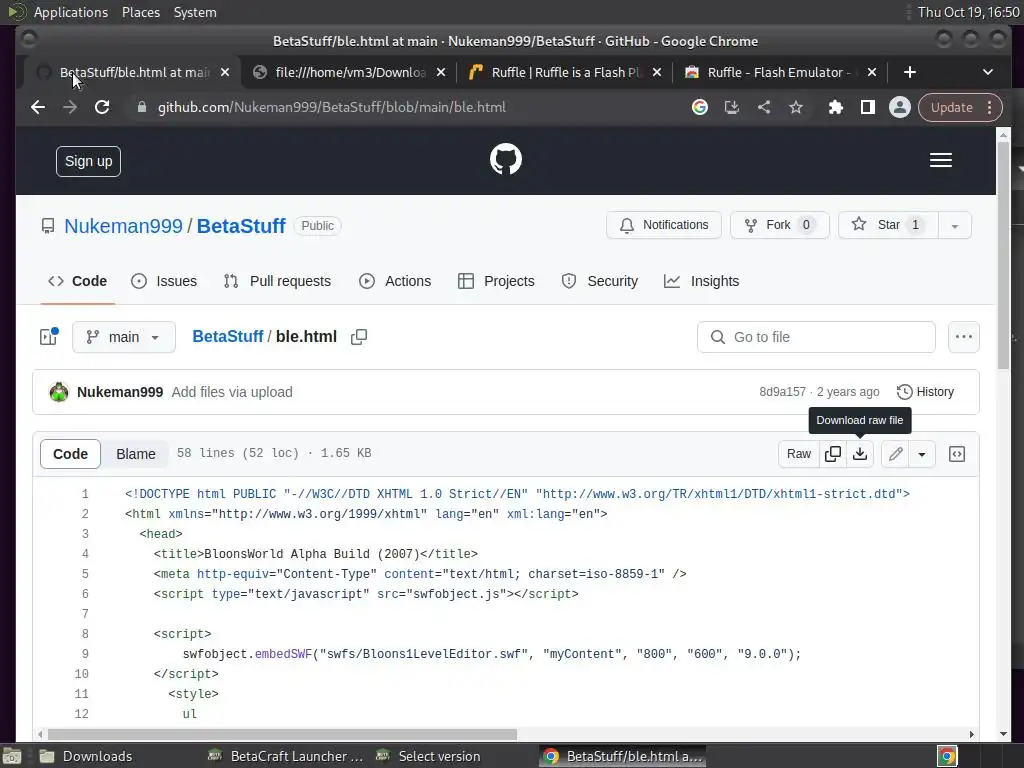Click horizontal code scrollbar thumb
Screen dimensions: 1024x768
point(282,735)
